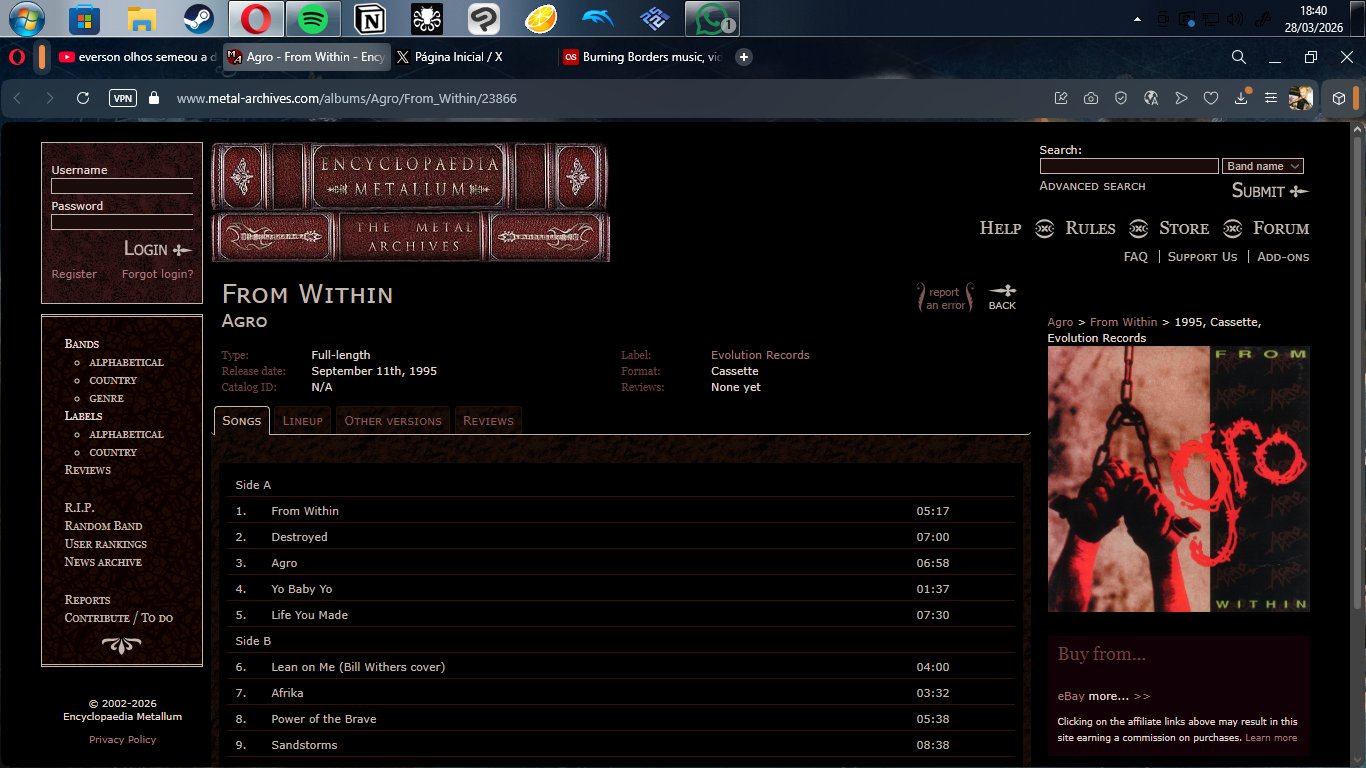Click 'report an error' link
The height and width of the screenshot is (768, 1366).
click(x=945, y=299)
